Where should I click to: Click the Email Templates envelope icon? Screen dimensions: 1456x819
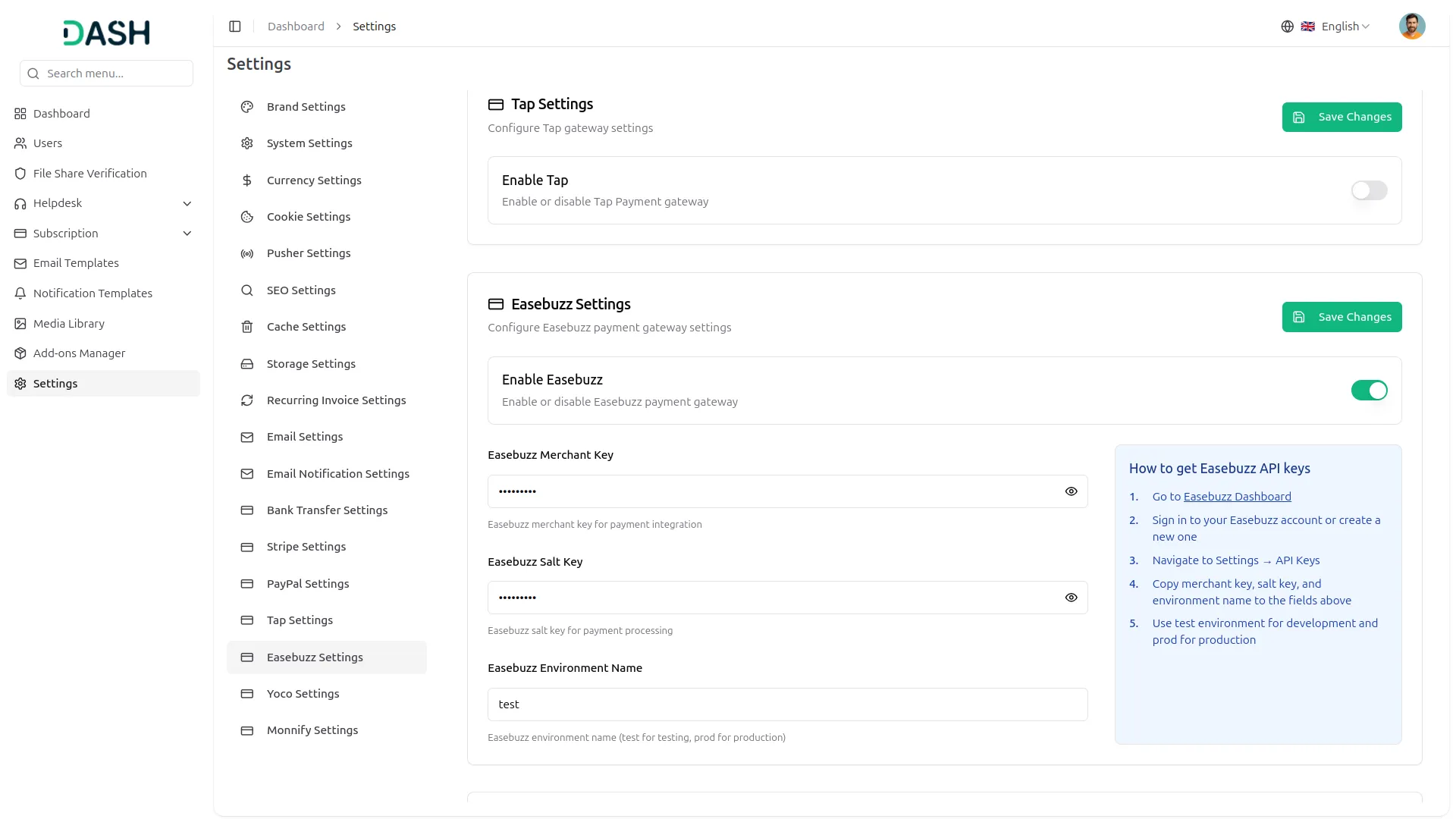(x=20, y=263)
